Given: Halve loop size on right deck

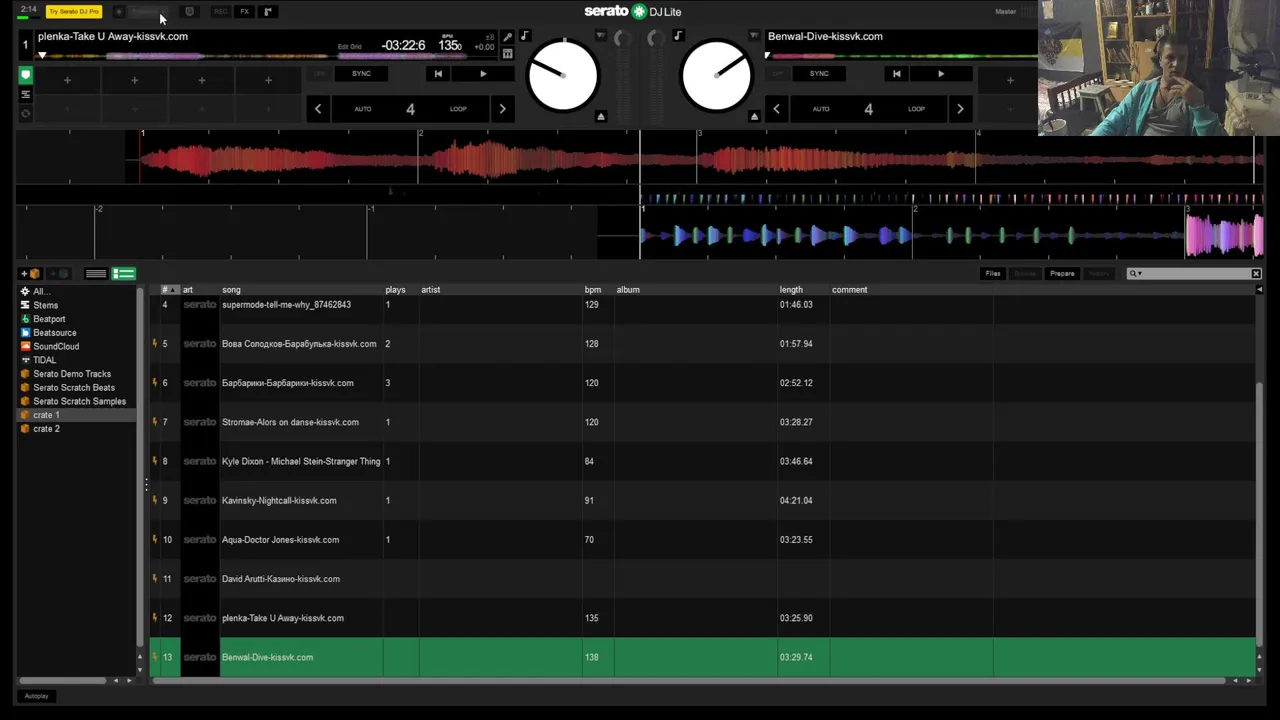Looking at the screenshot, I should [776, 109].
